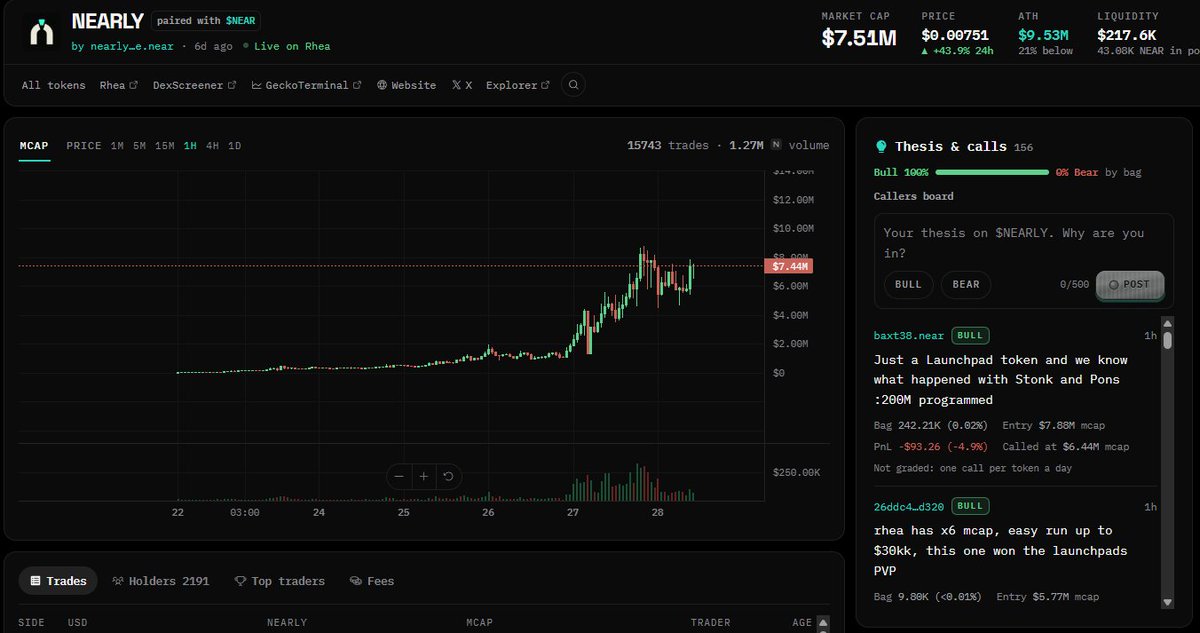The height and width of the screenshot is (633, 1200).
Task: Reset the chart view
Action: point(449,476)
